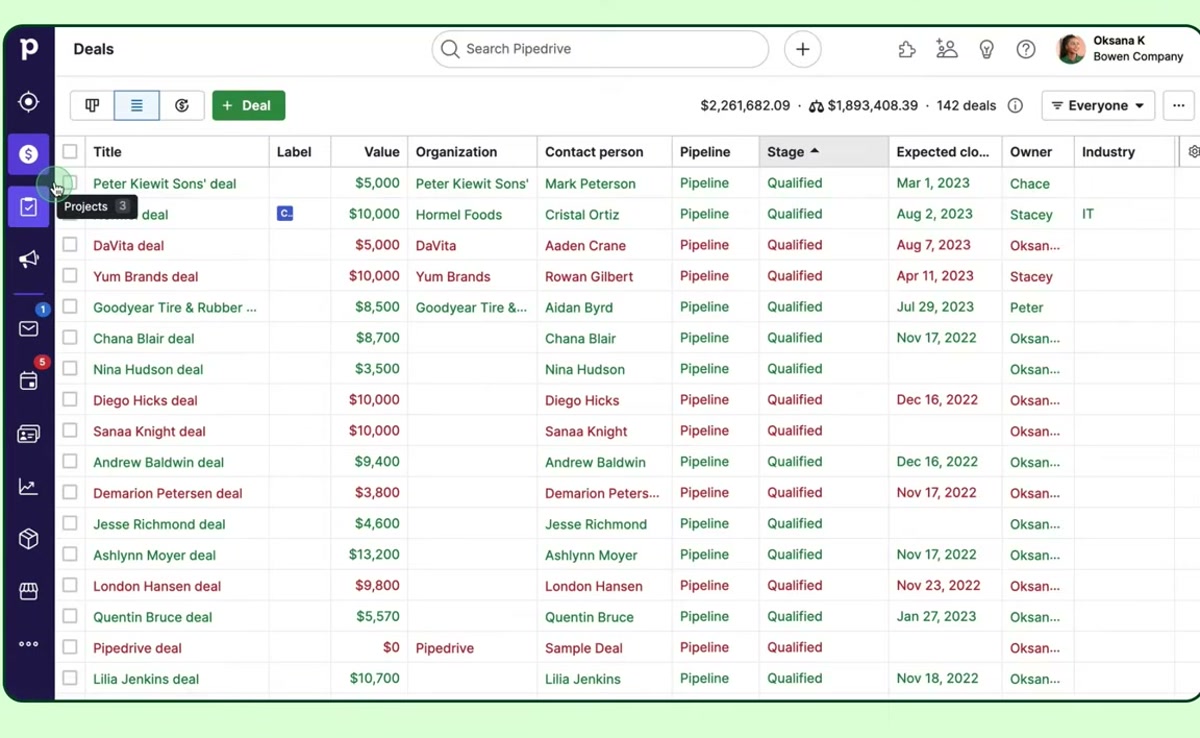Check the Diego Hicks deal checkbox
Image resolution: width=1200 pixels, height=738 pixels.
(x=70, y=400)
